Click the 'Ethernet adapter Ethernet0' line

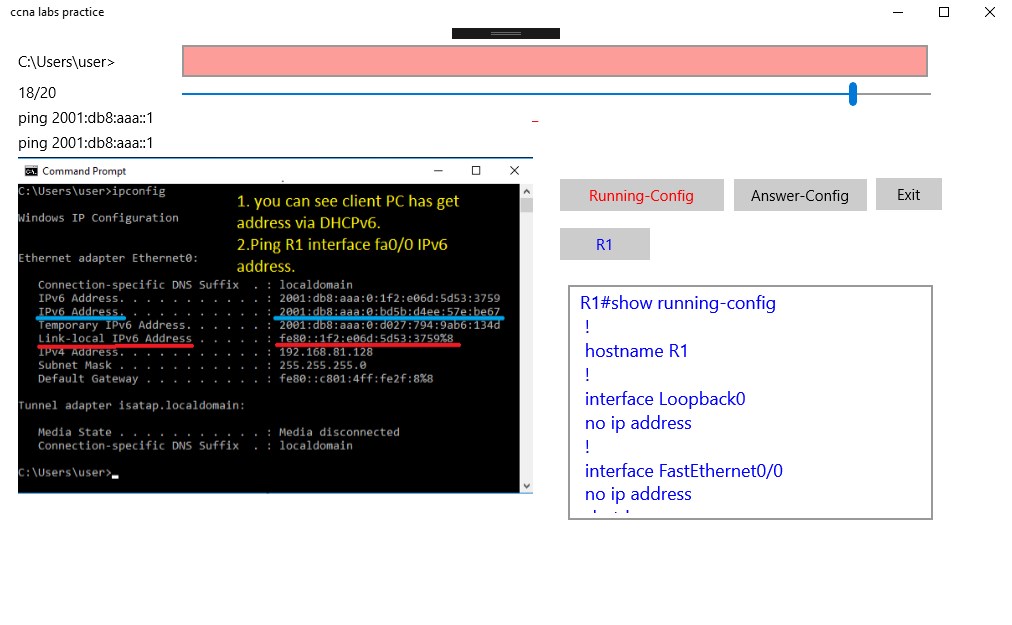point(108,258)
